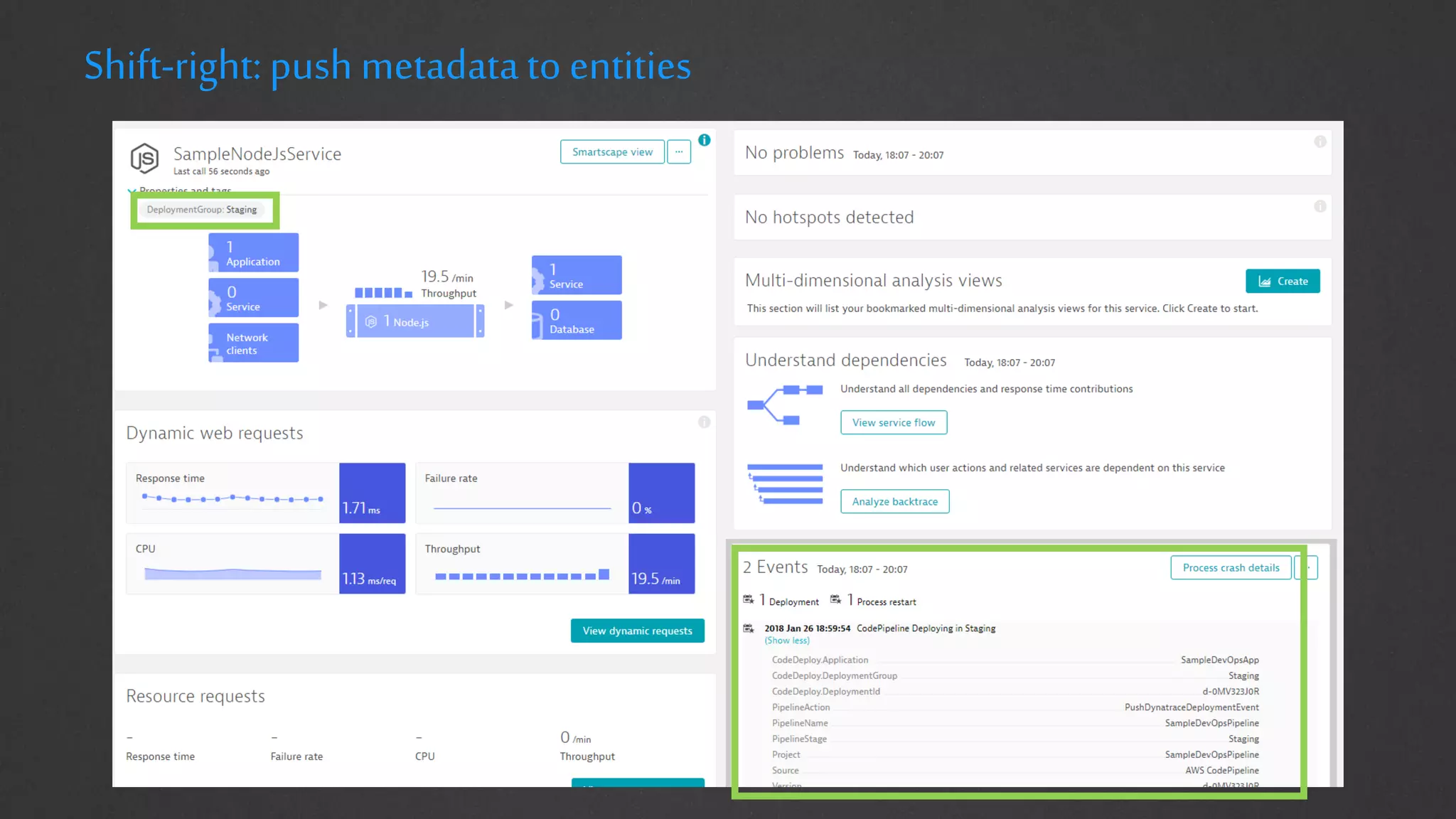The width and height of the screenshot is (1456, 819).
Task: Open the 0 Service caller tile
Action: pyautogui.click(x=253, y=298)
